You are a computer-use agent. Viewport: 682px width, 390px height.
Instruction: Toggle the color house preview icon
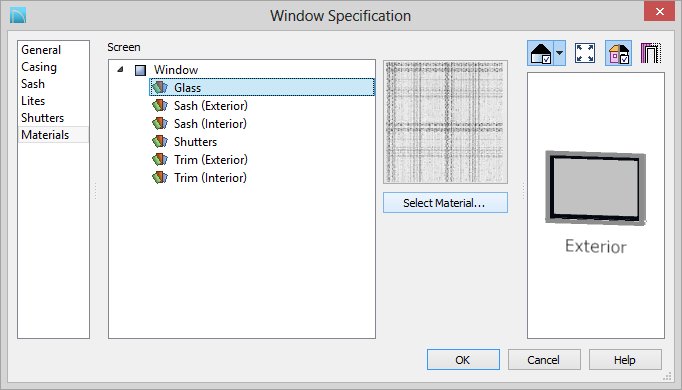(x=618, y=53)
